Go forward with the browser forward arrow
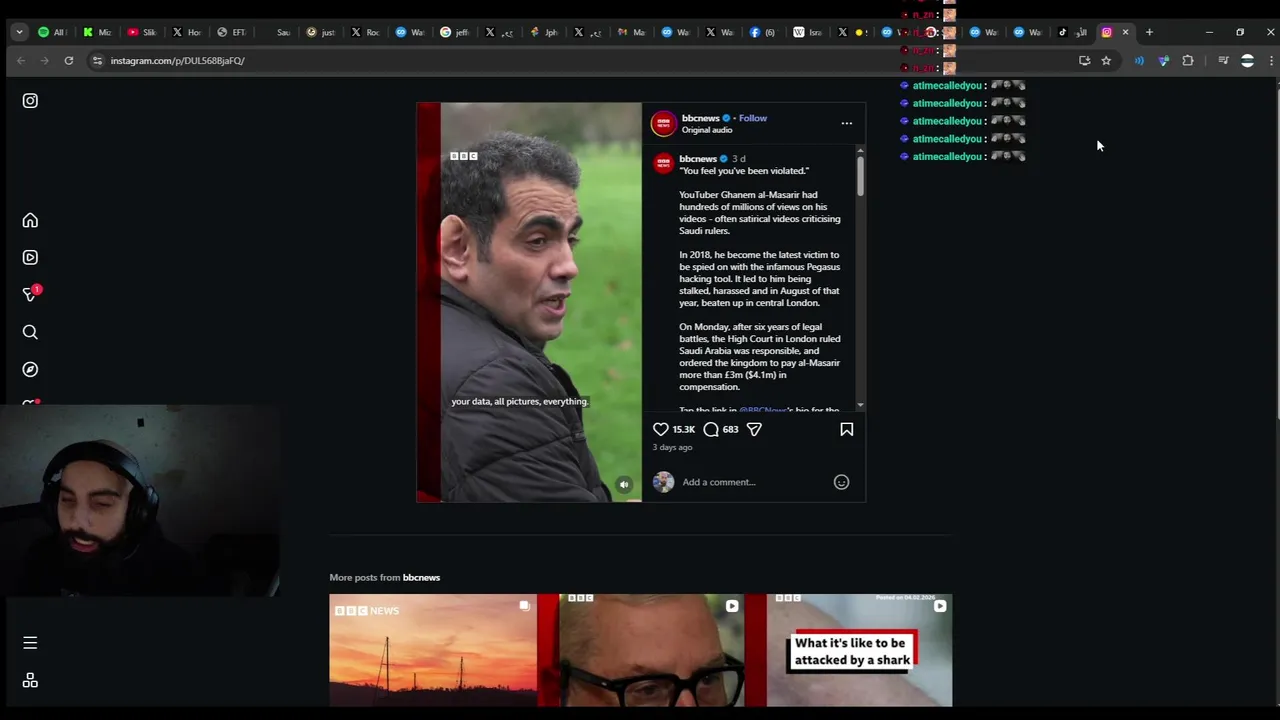The width and height of the screenshot is (1280, 720). pyautogui.click(x=44, y=61)
